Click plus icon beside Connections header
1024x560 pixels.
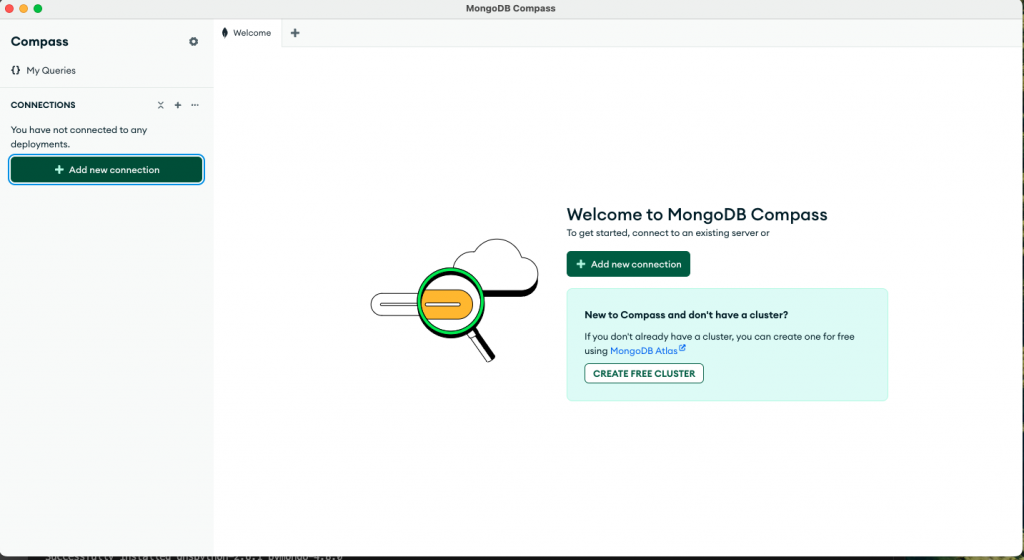[178, 105]
